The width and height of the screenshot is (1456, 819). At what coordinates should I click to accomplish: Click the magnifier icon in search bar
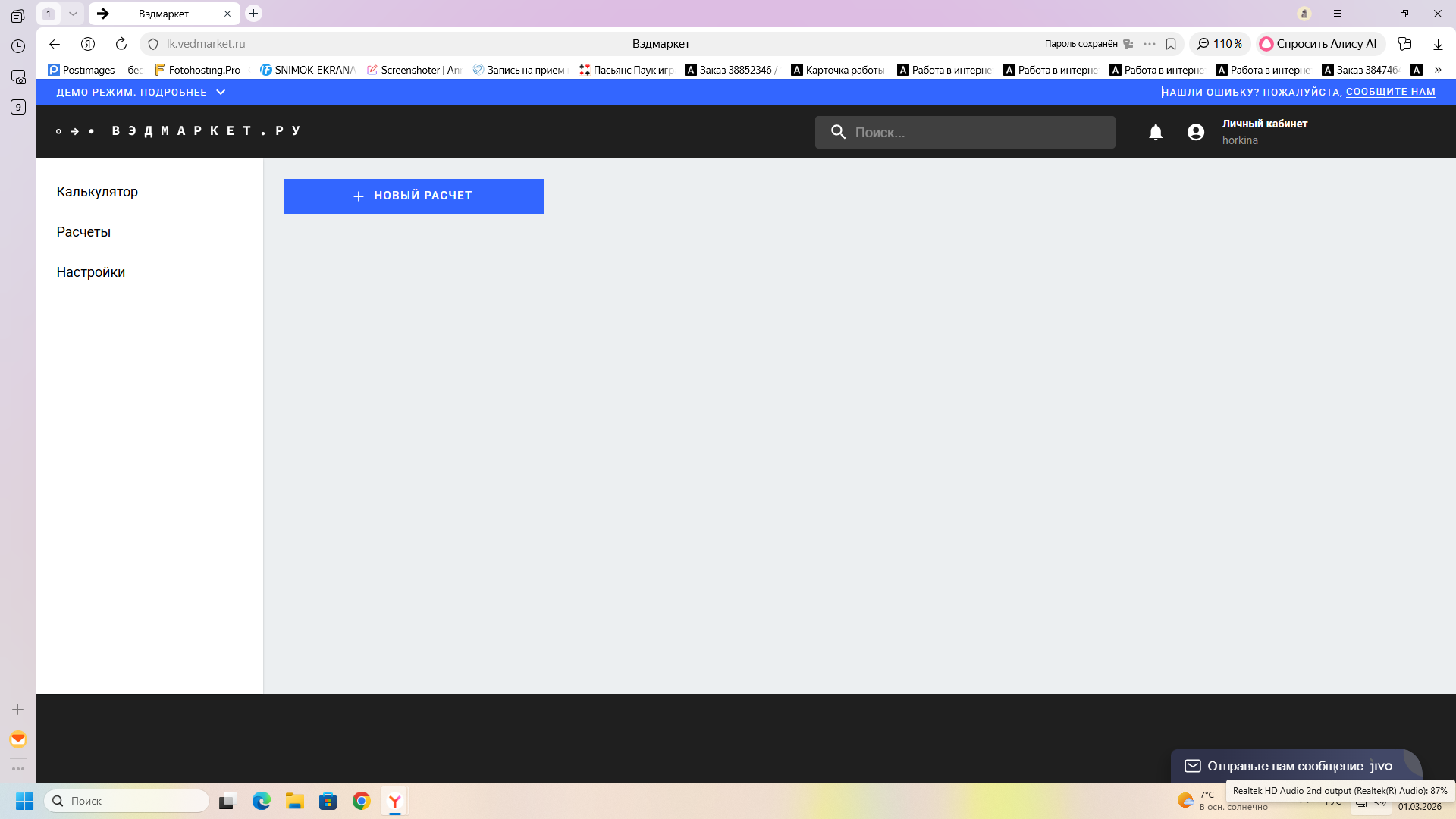pos(837,132)
